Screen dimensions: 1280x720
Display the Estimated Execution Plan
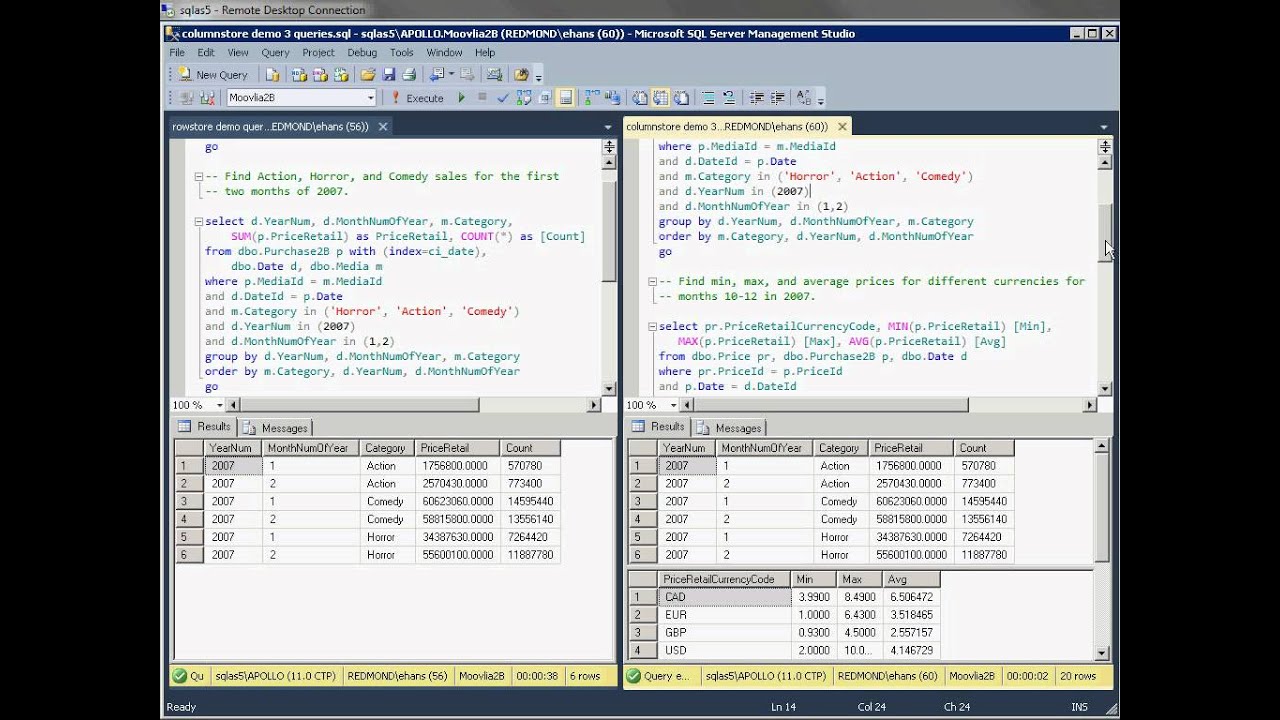(524, 98)
